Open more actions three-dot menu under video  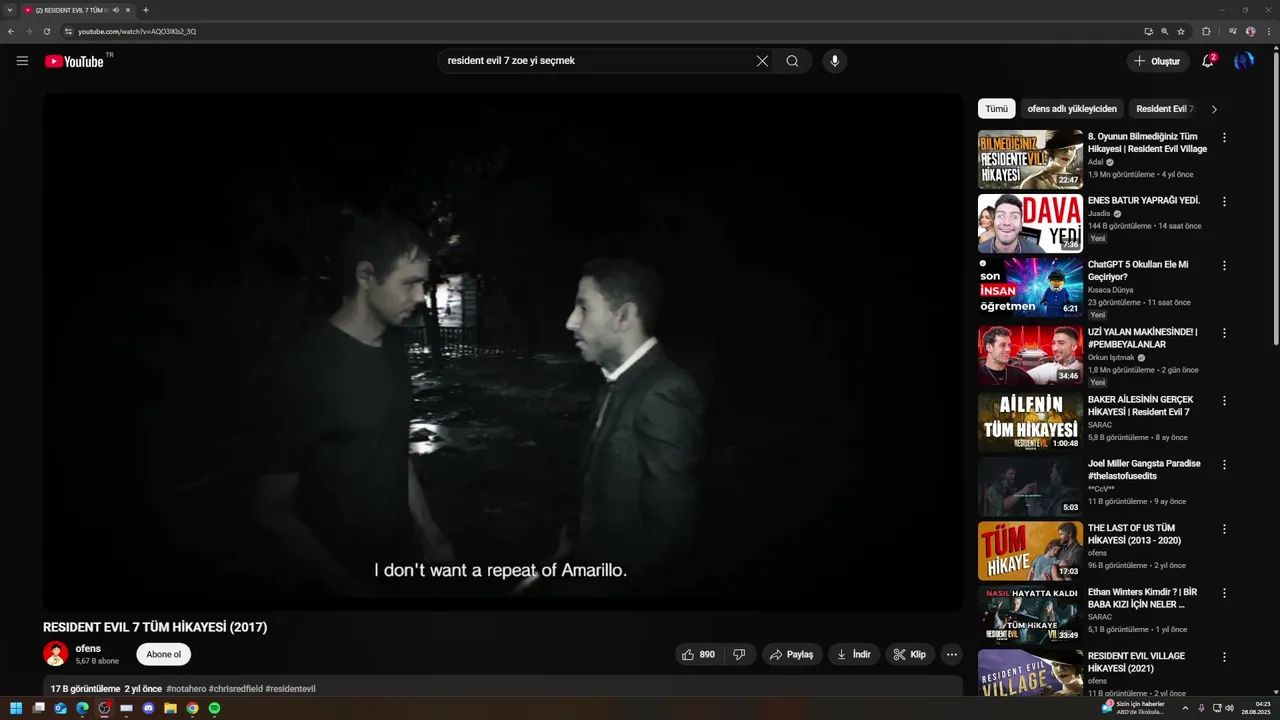pos(952,654)
